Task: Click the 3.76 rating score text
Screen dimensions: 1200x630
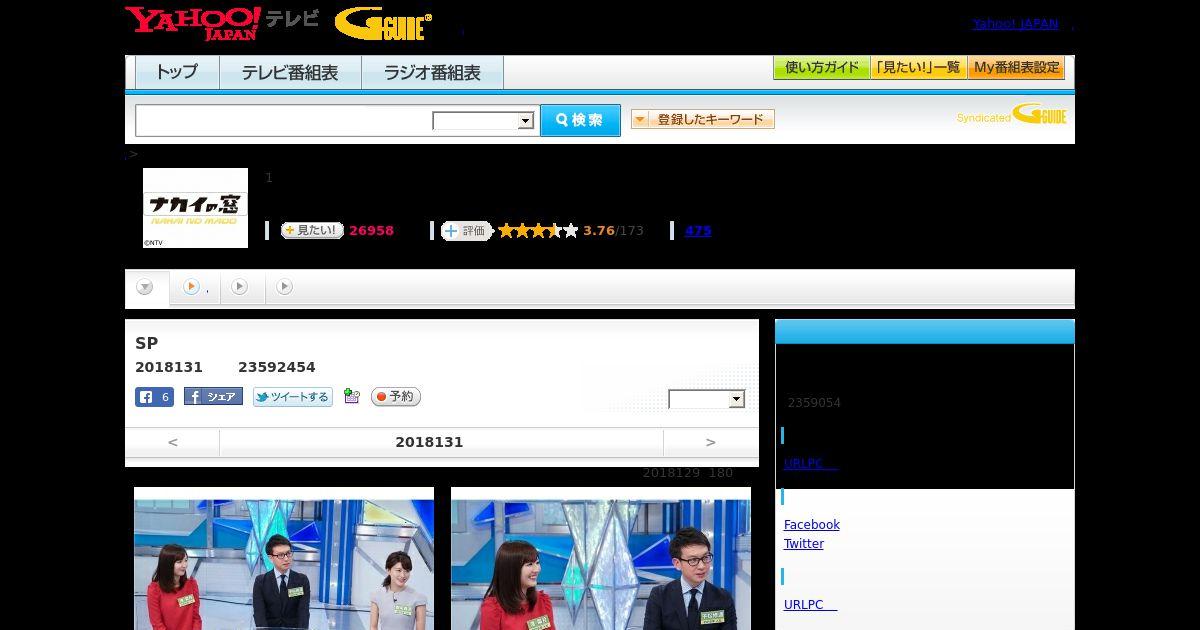Action: click(x=599, y=231)
